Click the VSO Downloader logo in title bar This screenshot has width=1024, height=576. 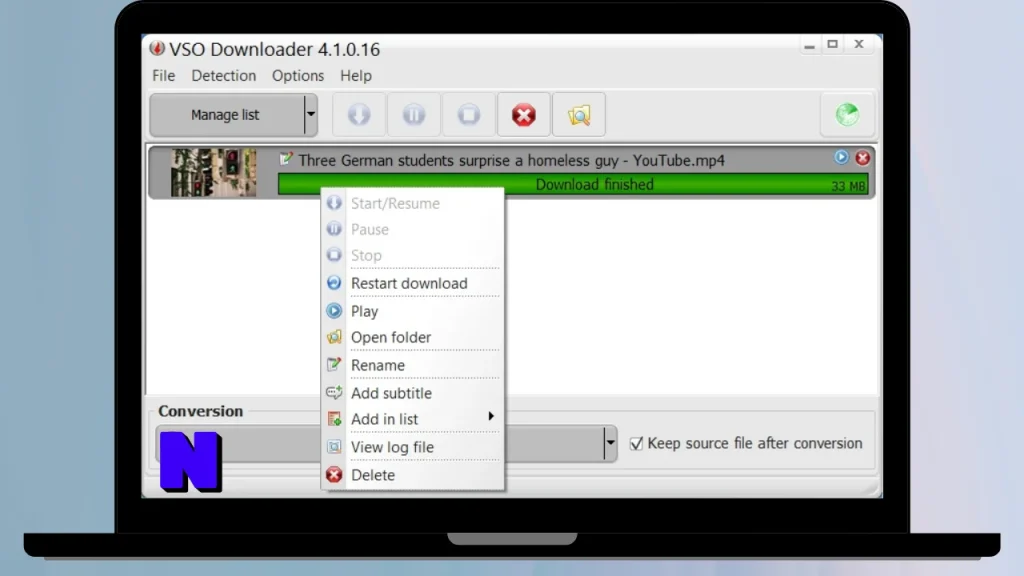(x=157, y=48)
